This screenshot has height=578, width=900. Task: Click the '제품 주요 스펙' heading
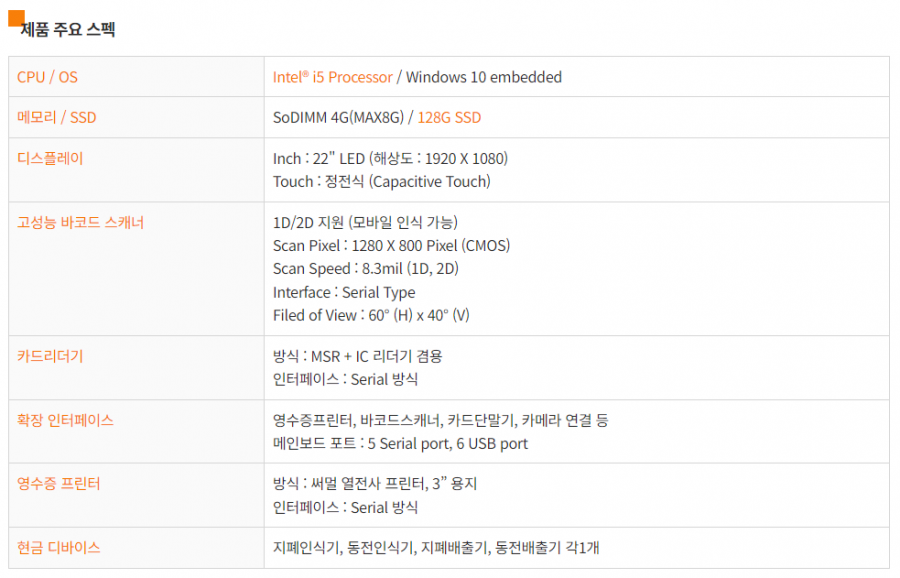pyautogui.click(x=70, y=30)
